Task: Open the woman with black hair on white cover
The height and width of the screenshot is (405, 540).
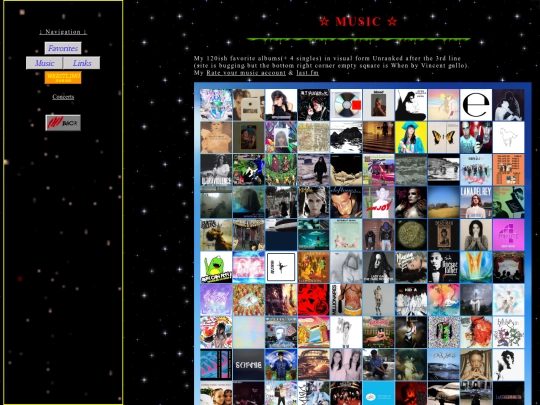Action: click(x=281, y=105)
